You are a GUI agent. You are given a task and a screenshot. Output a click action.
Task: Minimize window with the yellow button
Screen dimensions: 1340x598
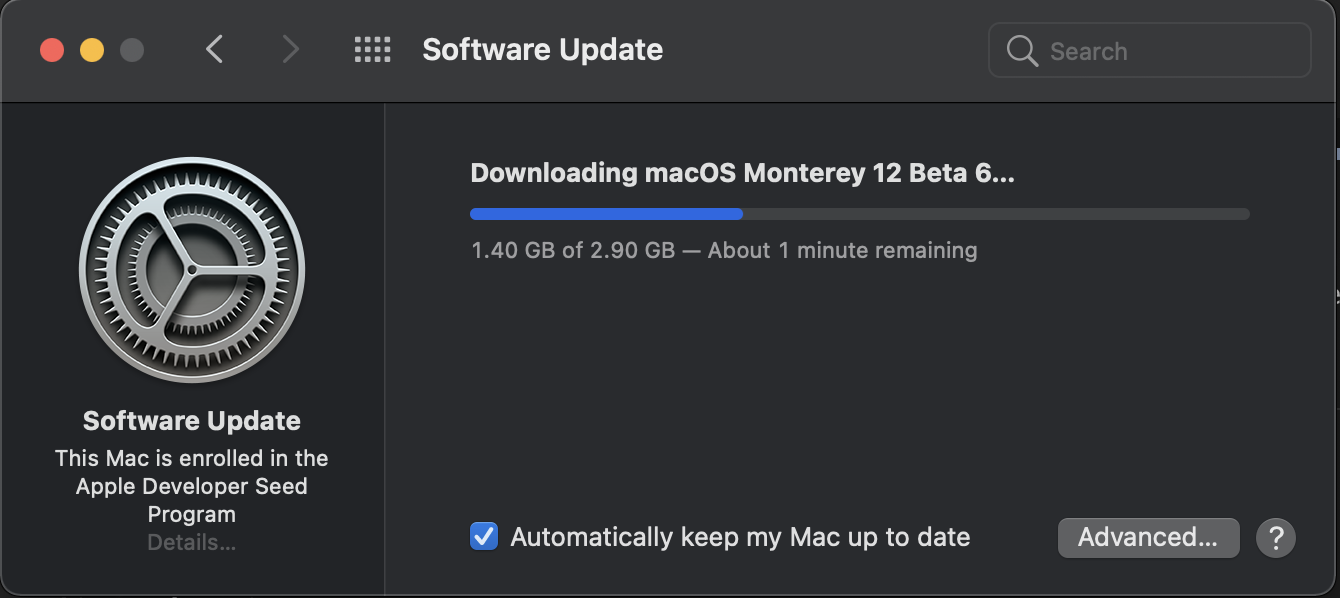click(92, 50)
